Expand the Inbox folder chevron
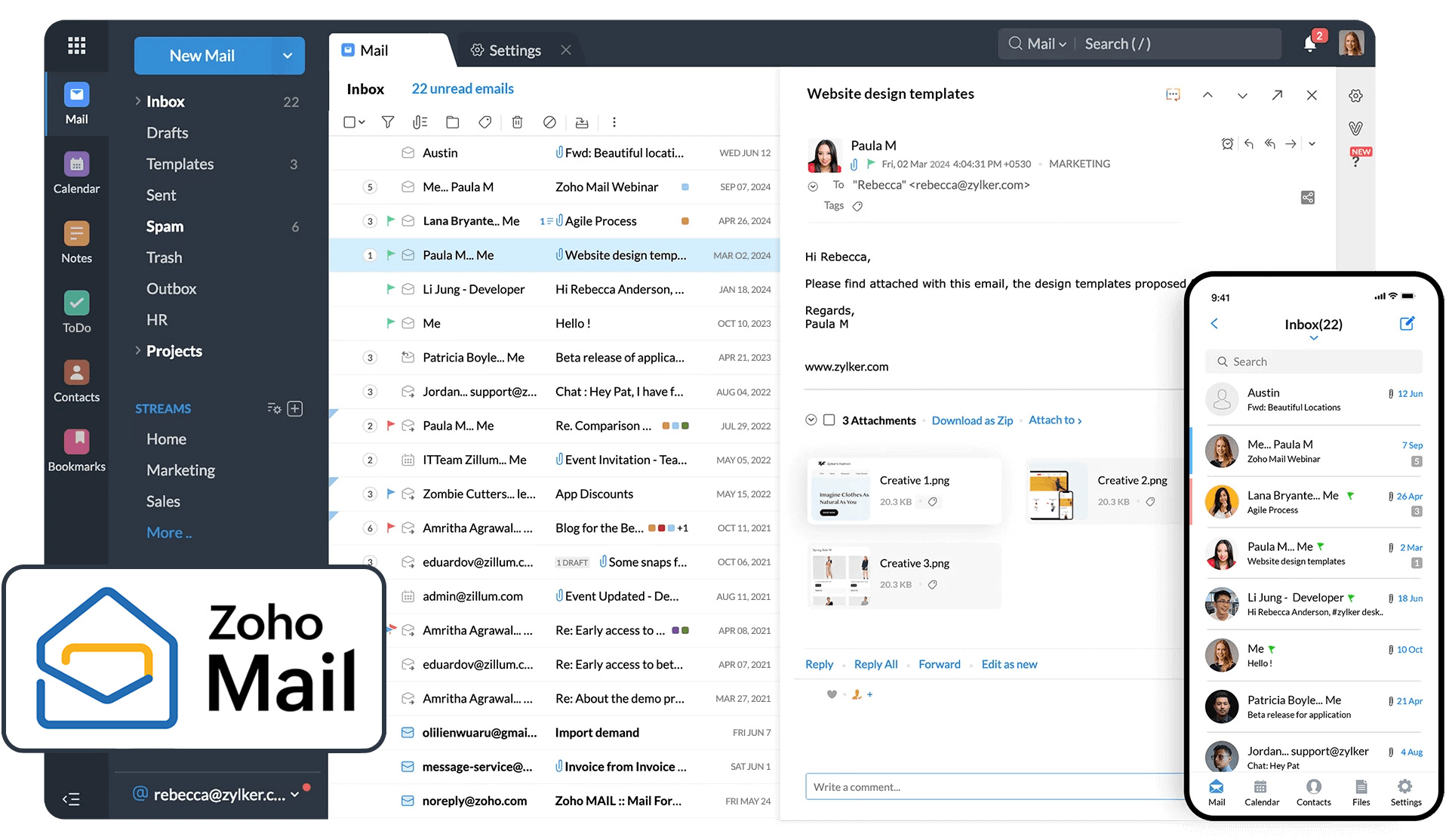This screenshot has height=840, width=1449. 137,100
